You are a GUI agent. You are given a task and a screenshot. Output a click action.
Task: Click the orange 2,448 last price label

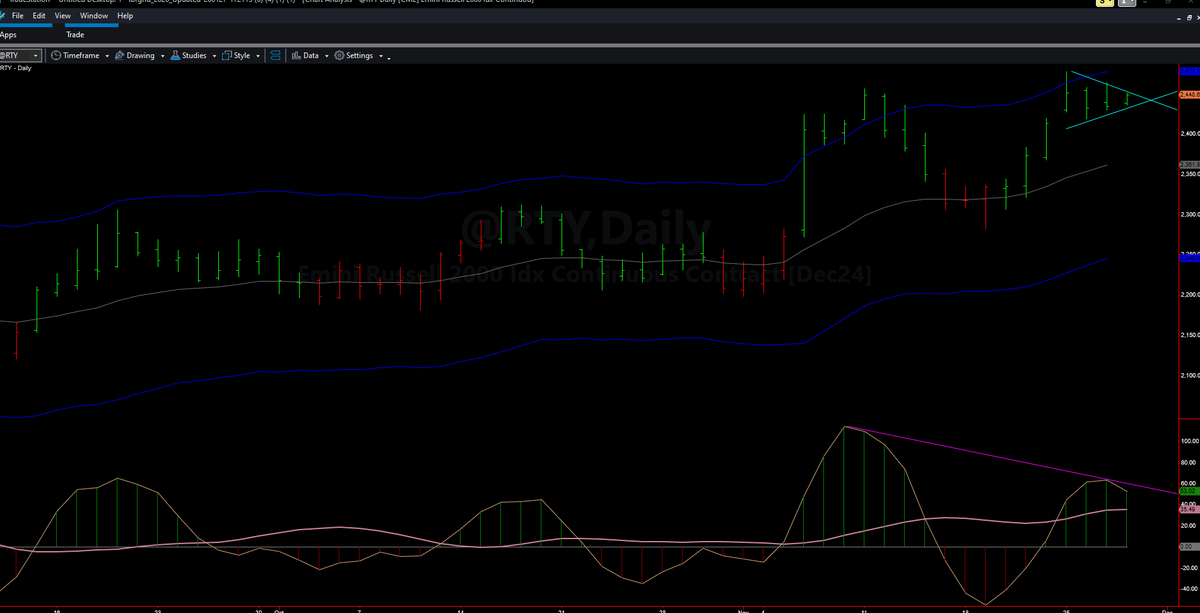point(1189,94)
